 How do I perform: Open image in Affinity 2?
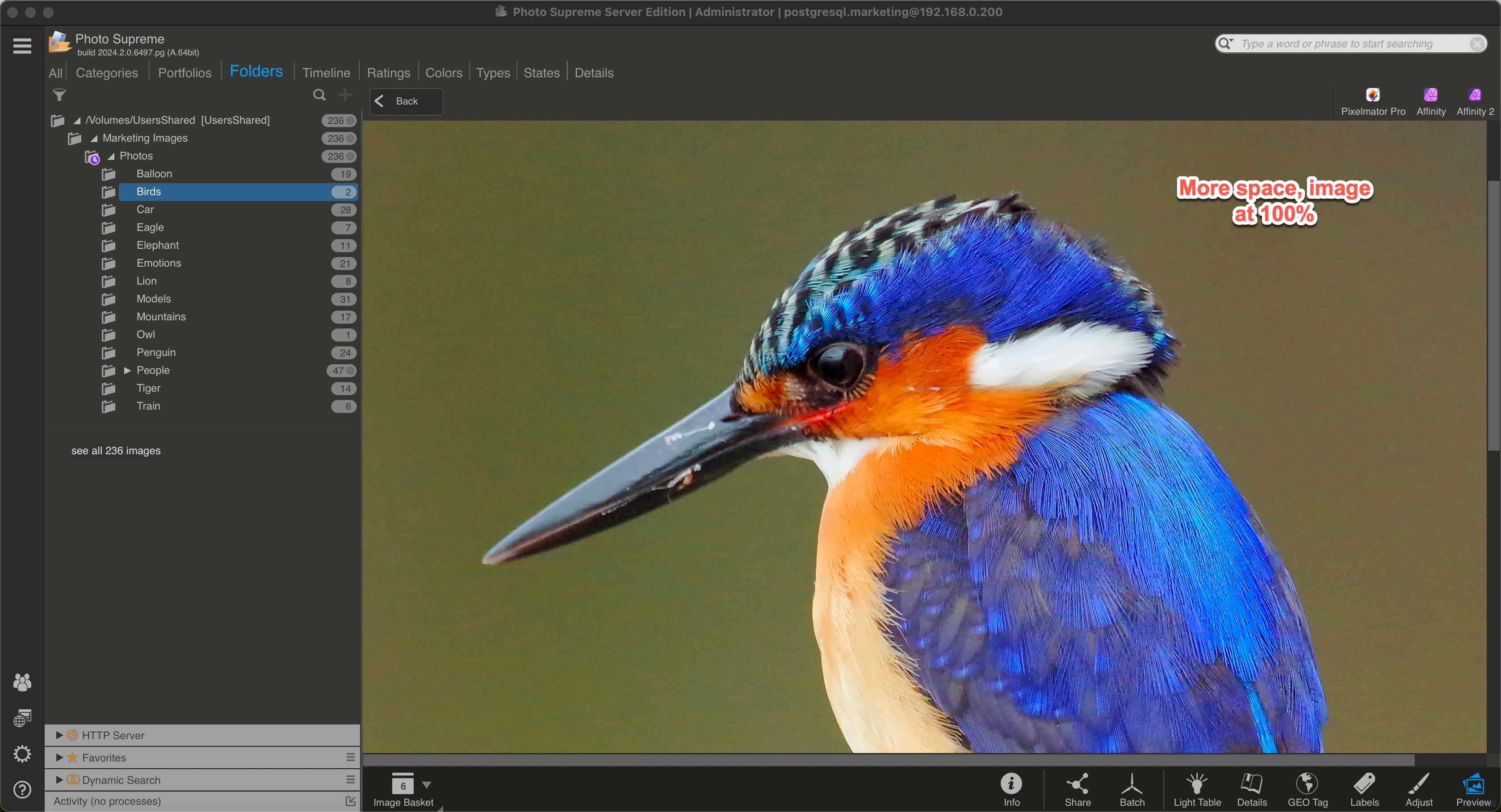coord(1475,101)
